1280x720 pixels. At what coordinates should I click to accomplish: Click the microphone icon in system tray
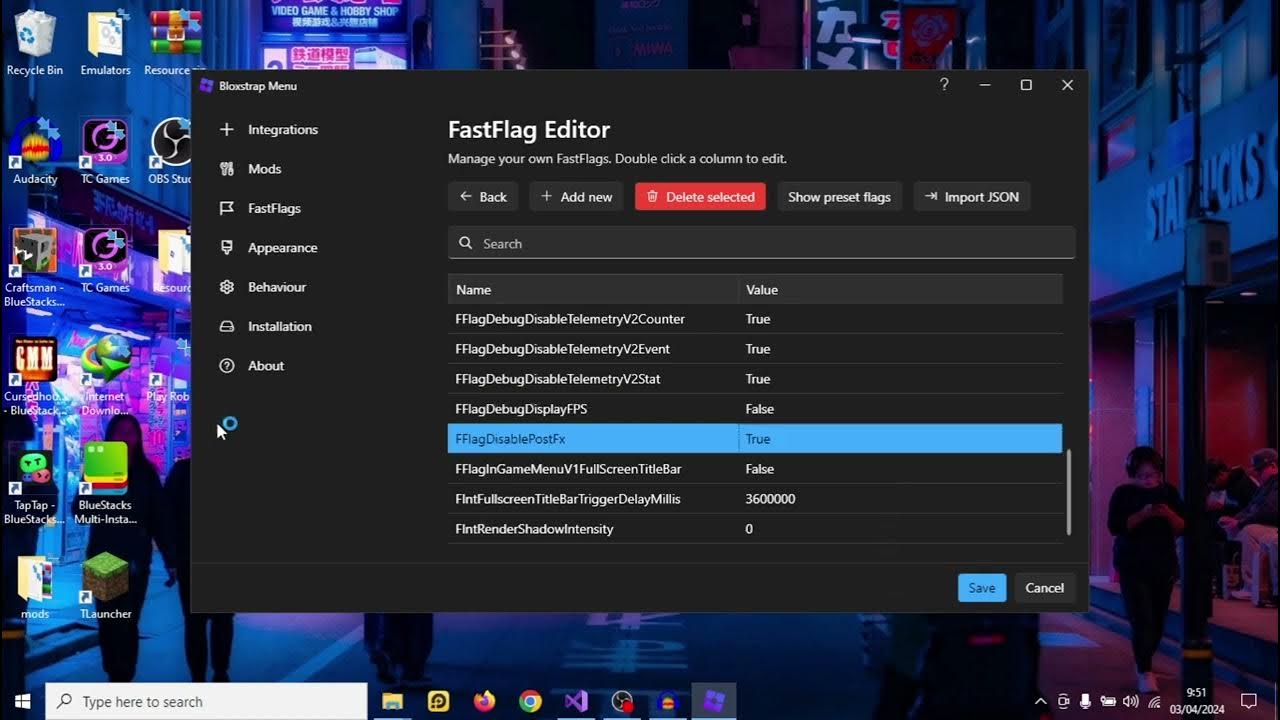pyautogui.click(x=1086, y=702)
